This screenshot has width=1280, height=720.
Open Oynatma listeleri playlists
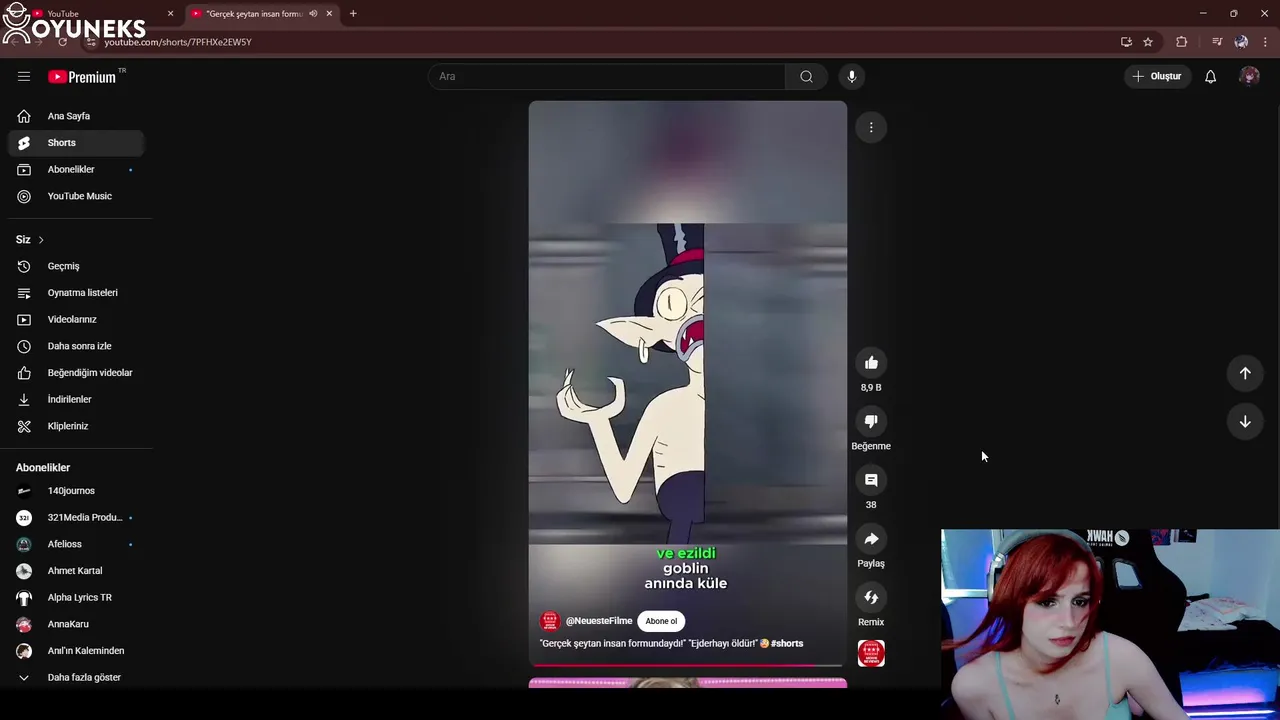[x=76, y=293]
